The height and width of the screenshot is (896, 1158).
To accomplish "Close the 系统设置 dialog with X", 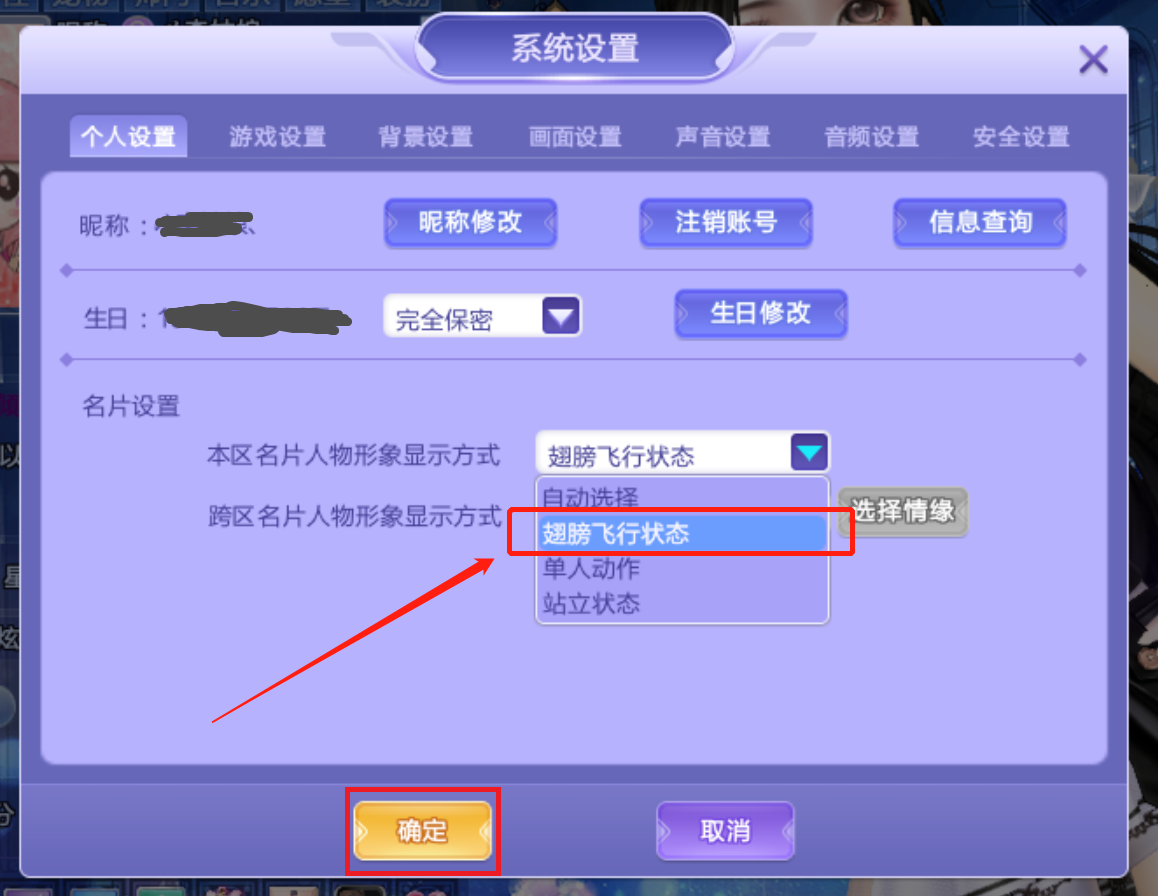I will coord(1093,59).
